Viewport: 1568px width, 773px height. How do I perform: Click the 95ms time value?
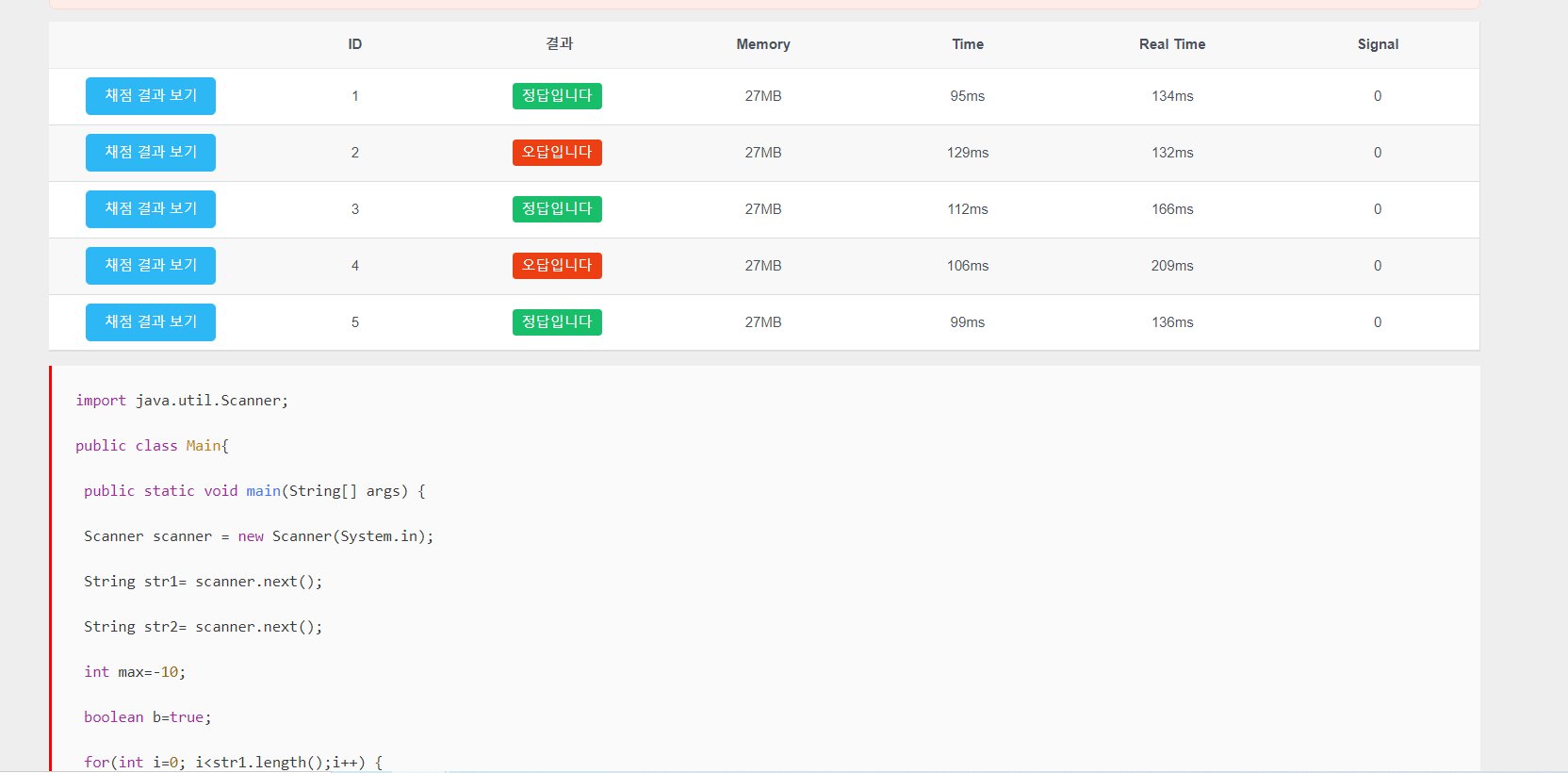[968, 96]
